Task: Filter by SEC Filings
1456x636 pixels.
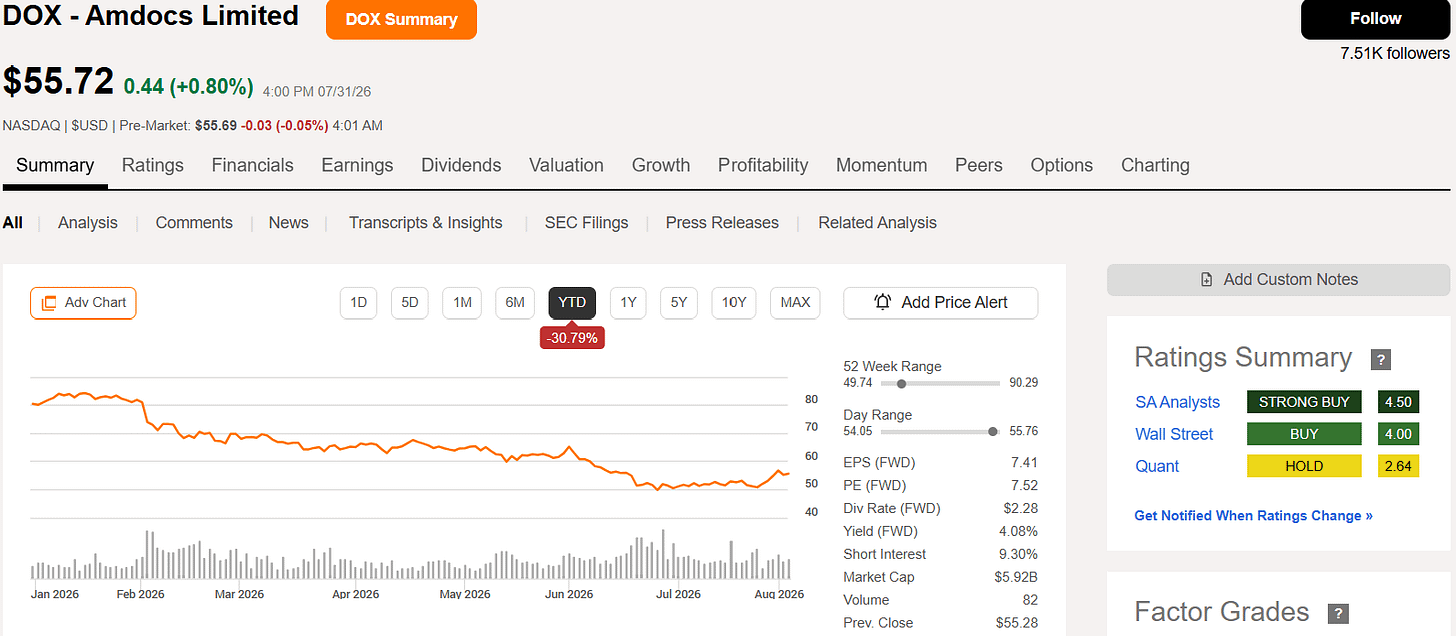Action: point(586,223)
